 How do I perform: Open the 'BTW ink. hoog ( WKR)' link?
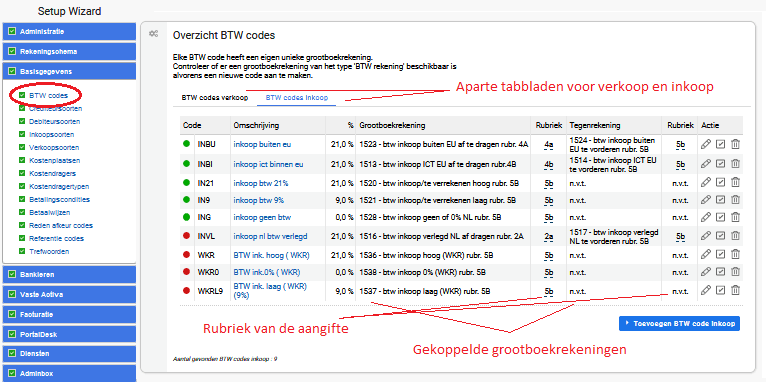(x=272, y=255)
